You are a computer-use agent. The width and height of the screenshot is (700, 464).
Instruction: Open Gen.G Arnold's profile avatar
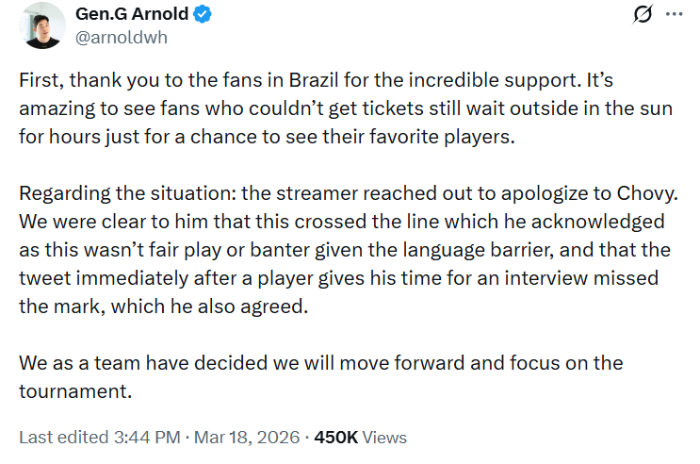point(38,28)
